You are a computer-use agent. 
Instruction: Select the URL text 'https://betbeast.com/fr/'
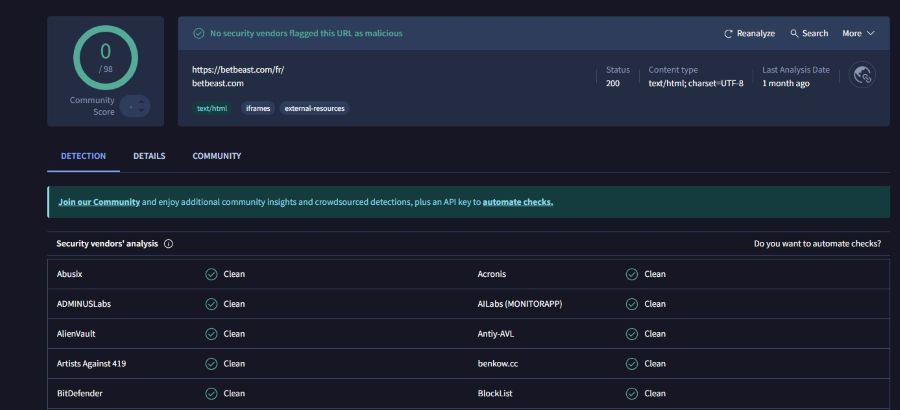238,69
